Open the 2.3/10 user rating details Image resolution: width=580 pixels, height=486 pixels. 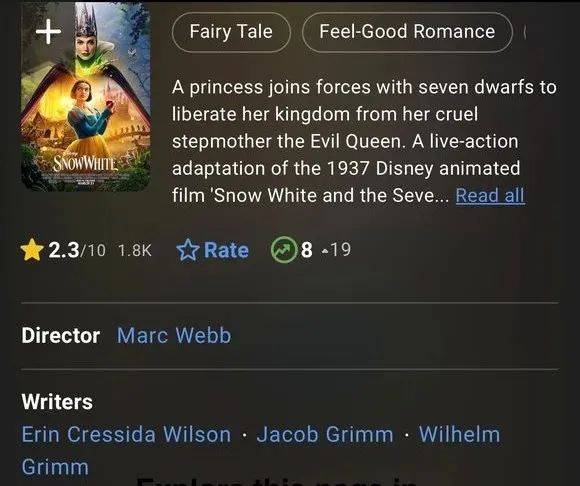click(77, 250)
